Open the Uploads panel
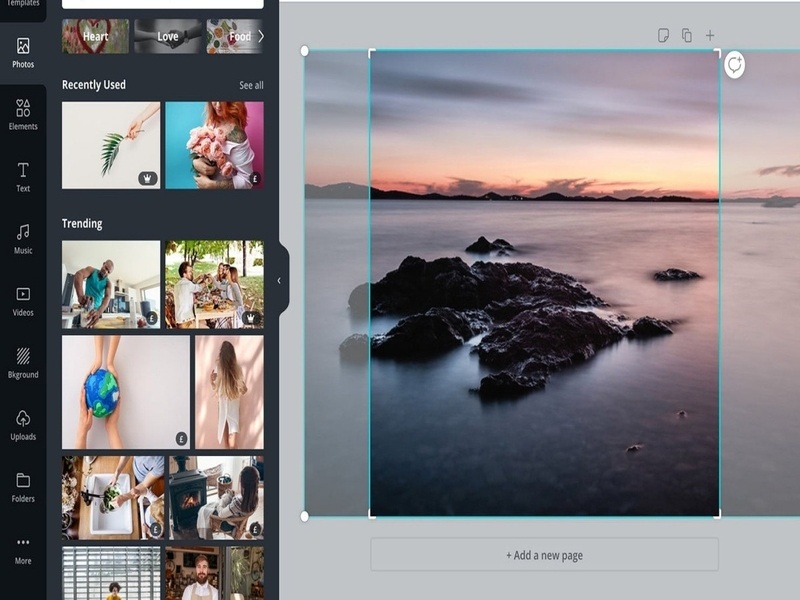Screen dimensions: 800x600 (23, 426)
